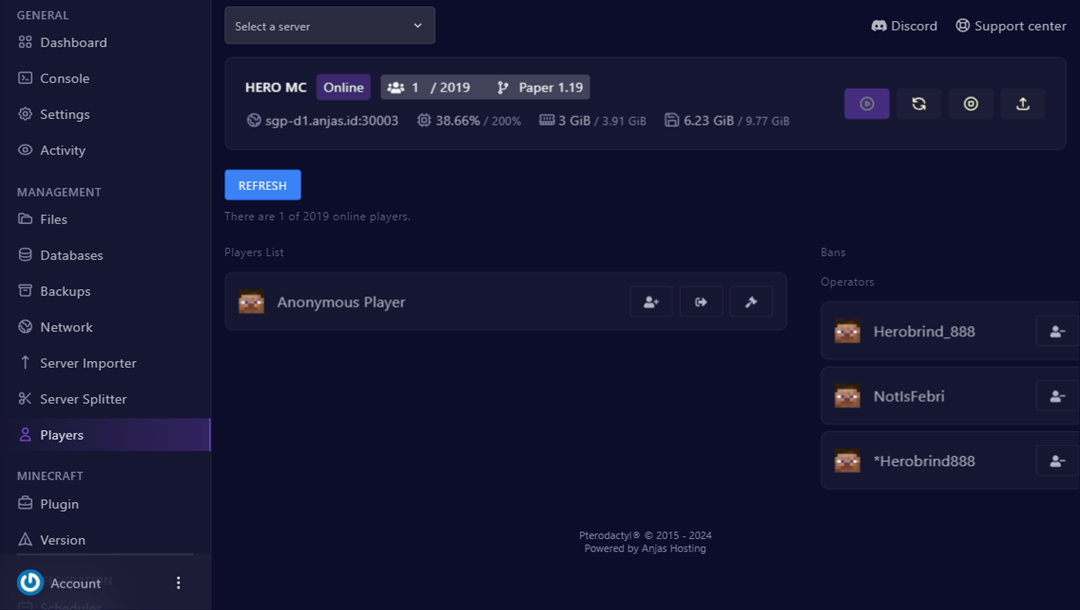Screen dimensions: 1080x610
Task: Click the memory usage 3 GiB value
Action: coord(574,120)
